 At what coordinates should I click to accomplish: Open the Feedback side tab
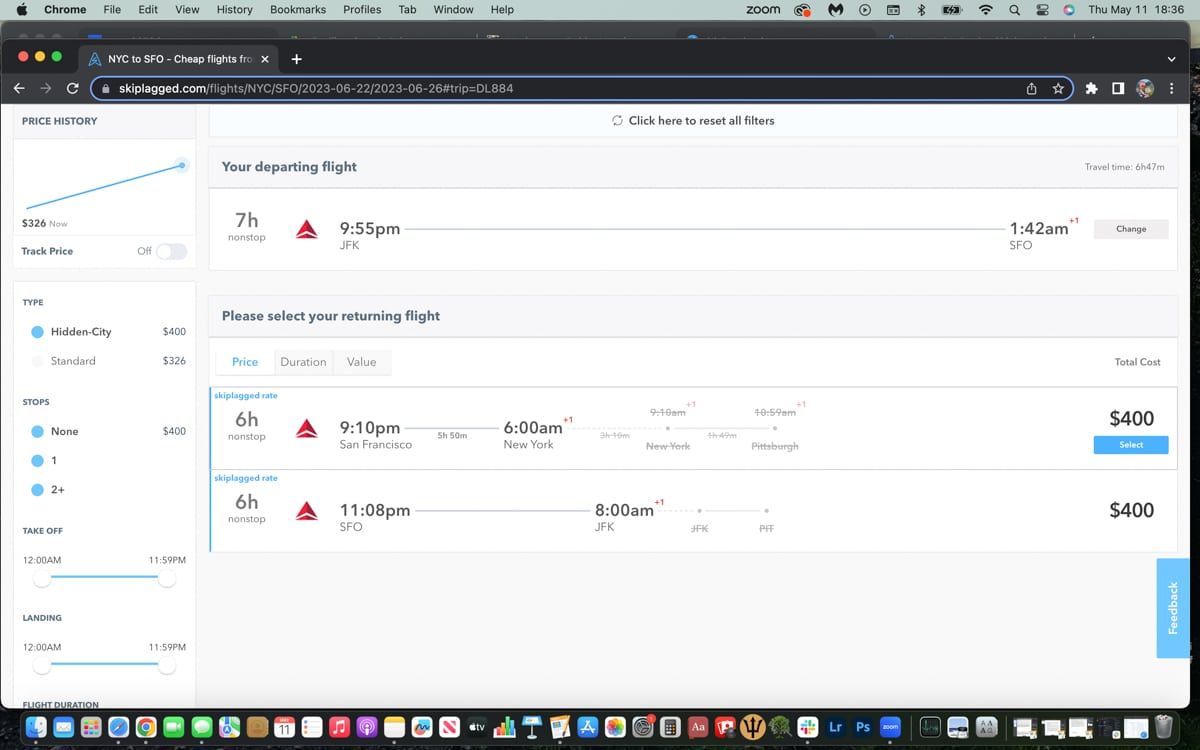click(x=1175, y=607)
